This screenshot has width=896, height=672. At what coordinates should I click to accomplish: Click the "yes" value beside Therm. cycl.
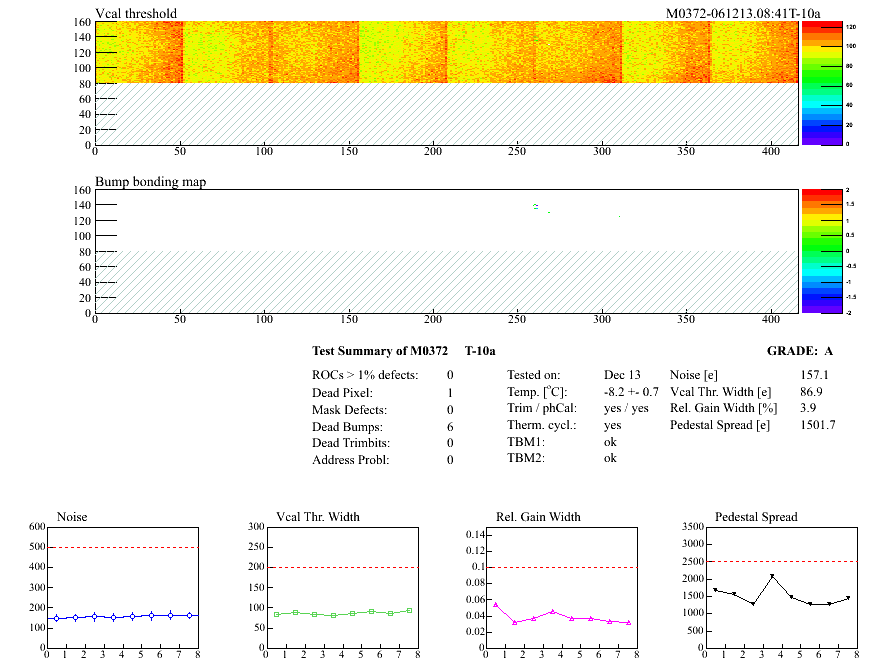[613, 426]
